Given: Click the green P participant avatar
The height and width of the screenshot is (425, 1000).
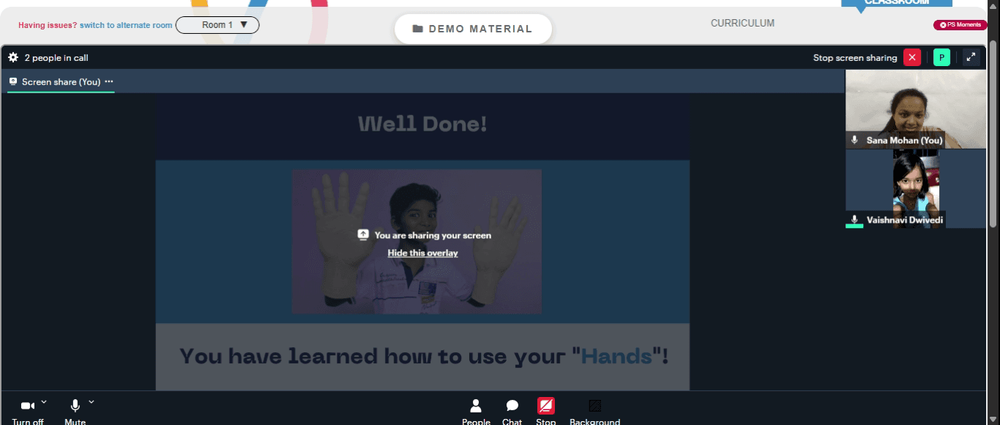Looking at the screenshot, I should (x=941, y=57).
